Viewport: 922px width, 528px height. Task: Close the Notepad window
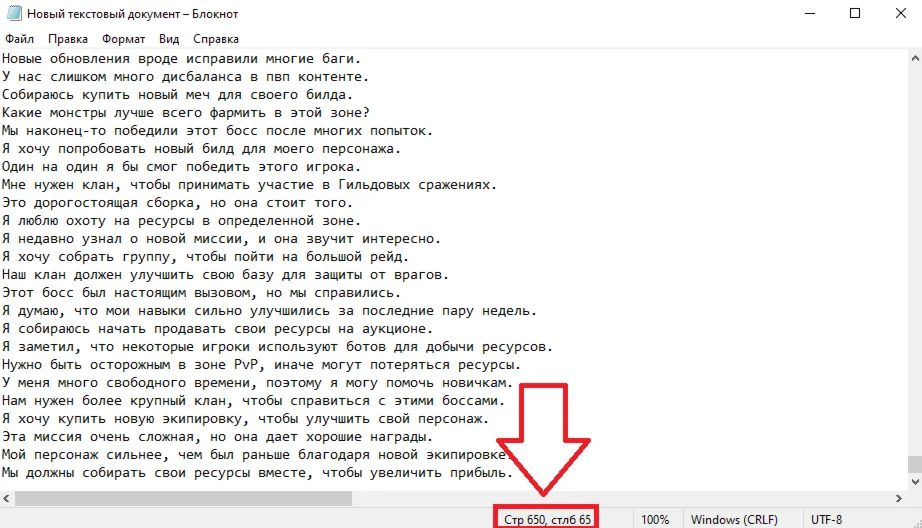click(x=900, y=13)
